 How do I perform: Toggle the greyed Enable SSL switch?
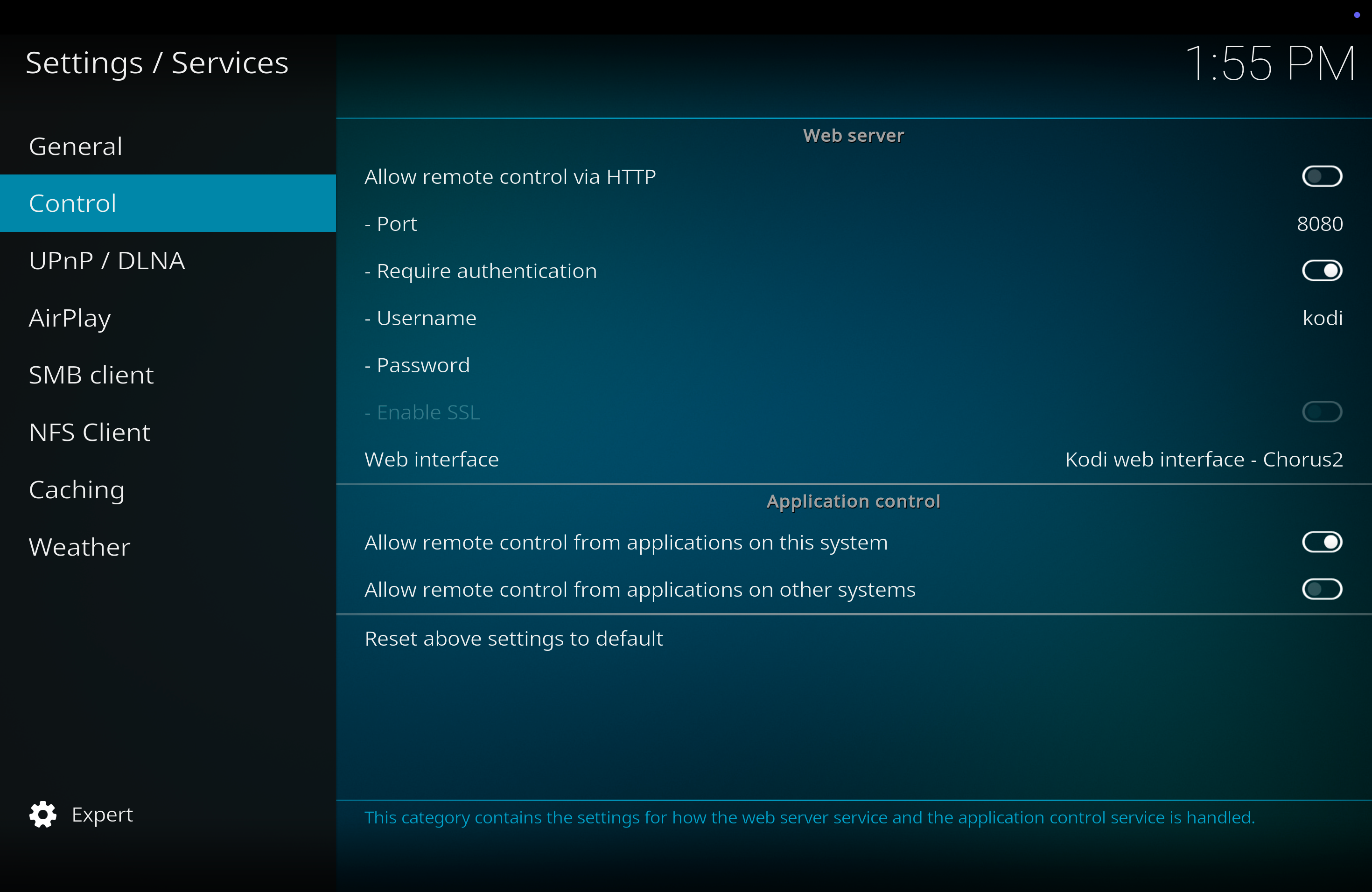(1322, 412)
